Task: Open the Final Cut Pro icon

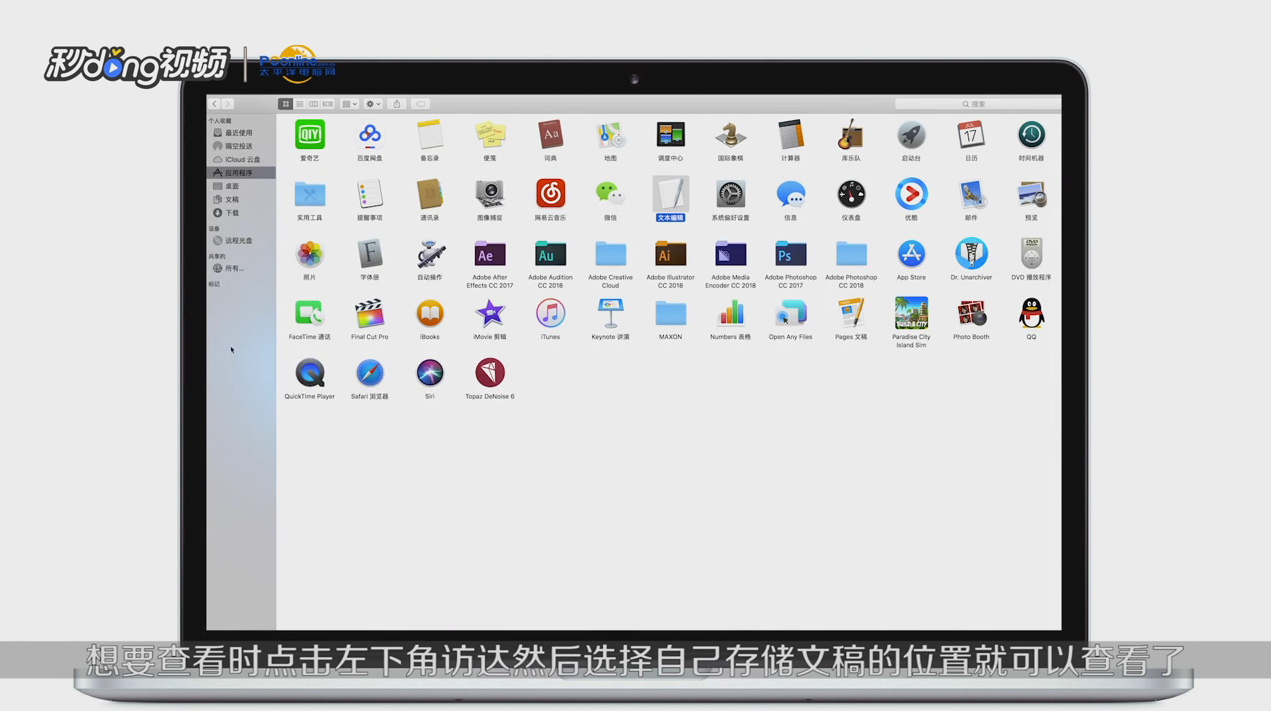Action: (x=370, y=313)
